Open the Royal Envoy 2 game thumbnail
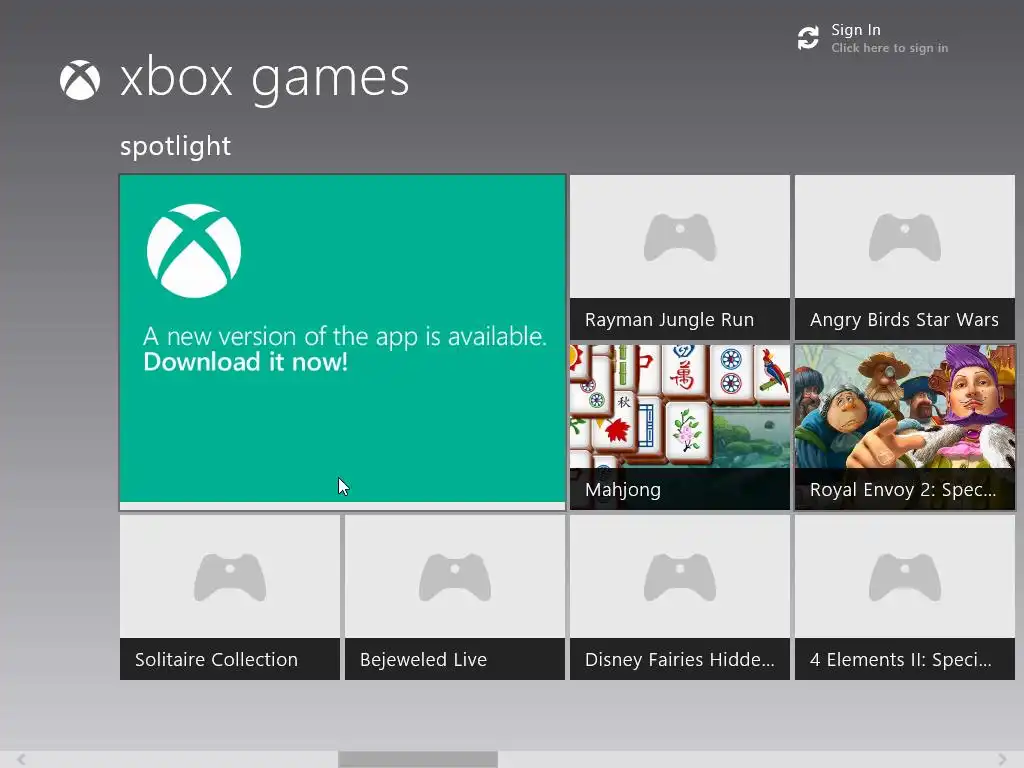The height and width of the screenshot is (768, 1024). pyautogui.click(x=904, y=427)
